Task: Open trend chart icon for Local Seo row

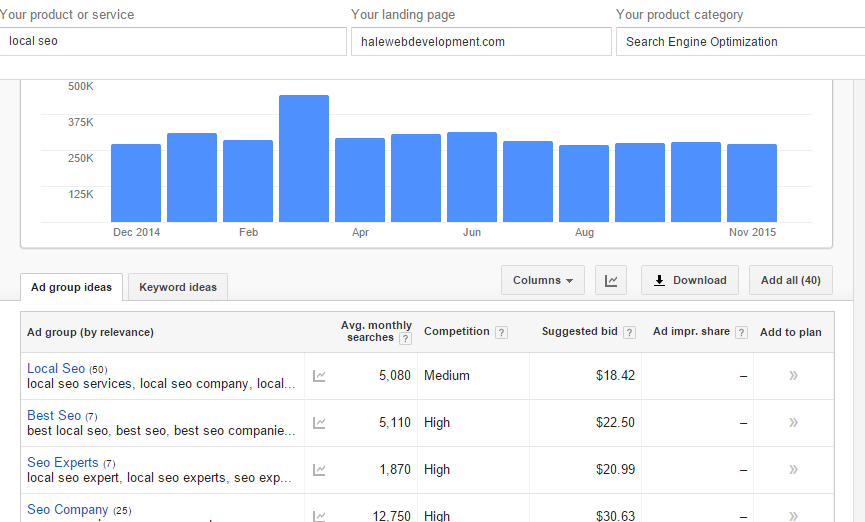Action: (x=319, y=376)
